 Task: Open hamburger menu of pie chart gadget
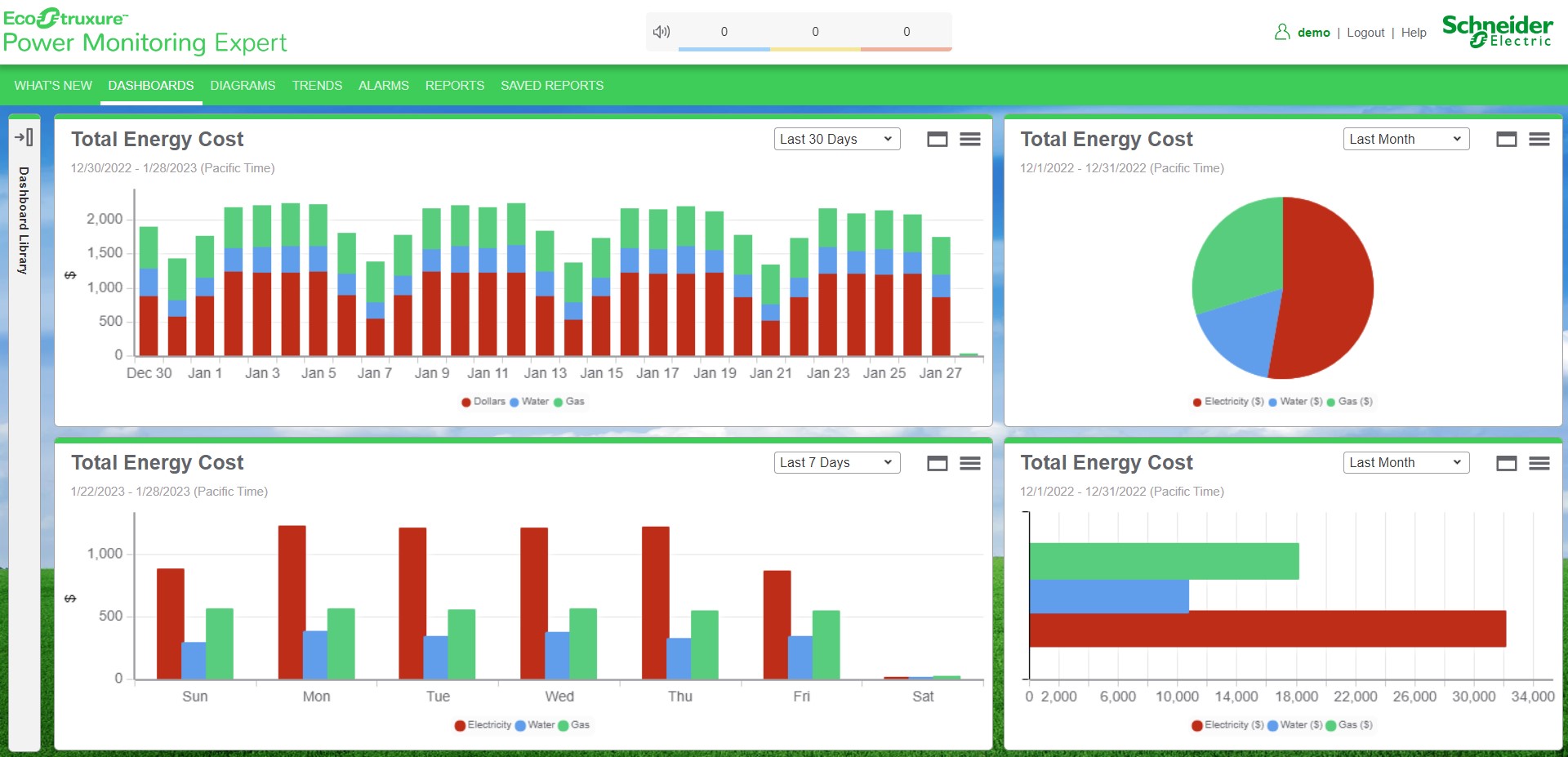[x=1539, y=140]
